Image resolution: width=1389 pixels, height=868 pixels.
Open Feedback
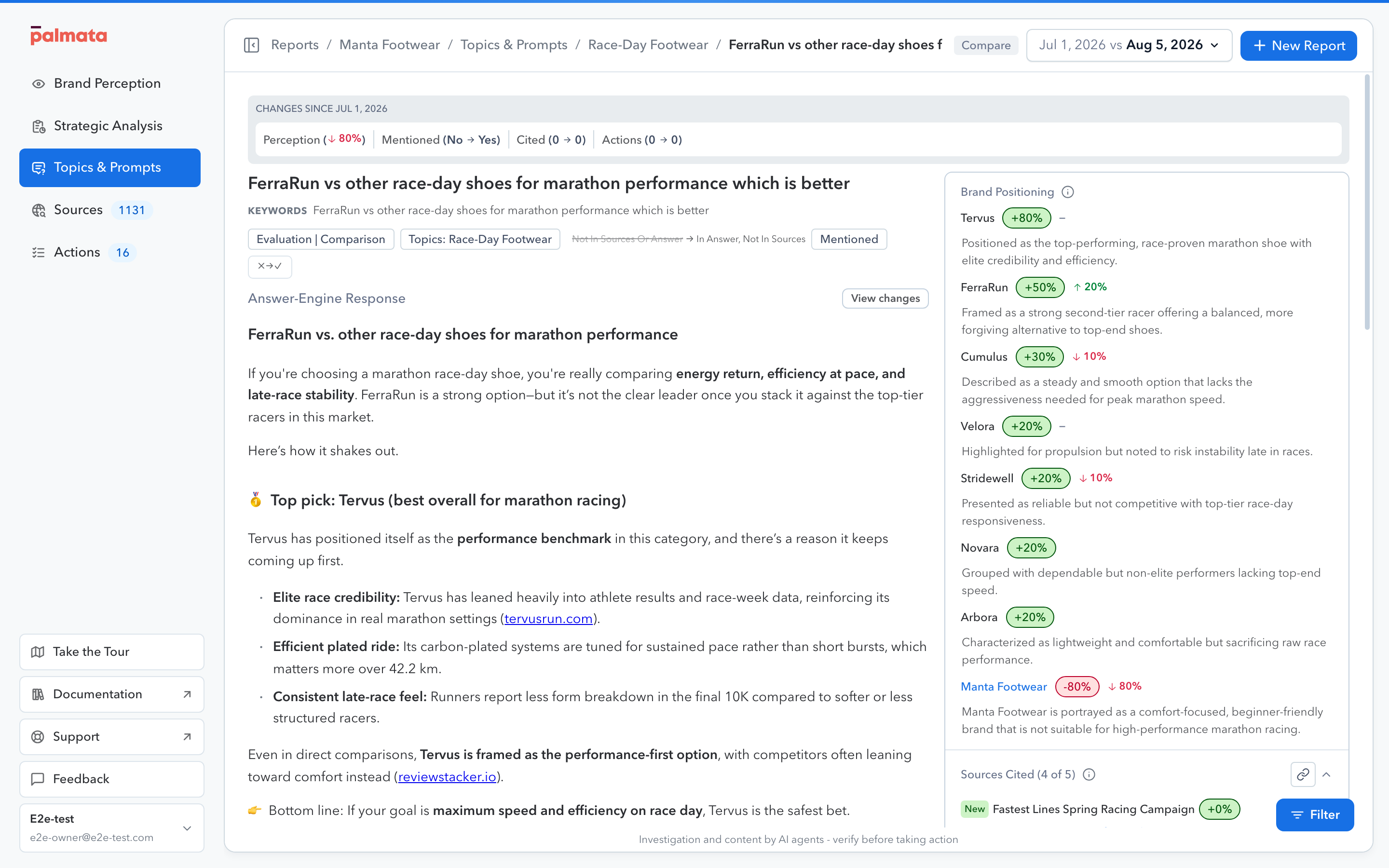[x=111, y=779]
